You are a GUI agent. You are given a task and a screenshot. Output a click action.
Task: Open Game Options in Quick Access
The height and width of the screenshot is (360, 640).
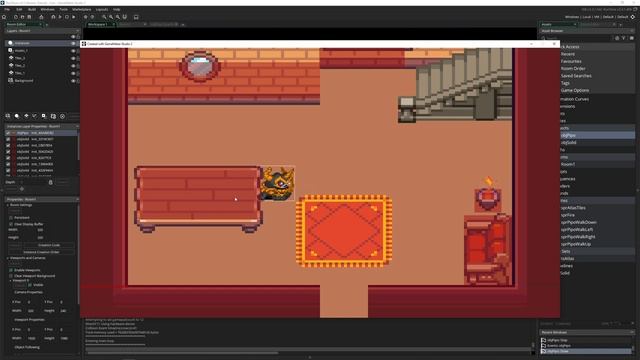[575, 90]
